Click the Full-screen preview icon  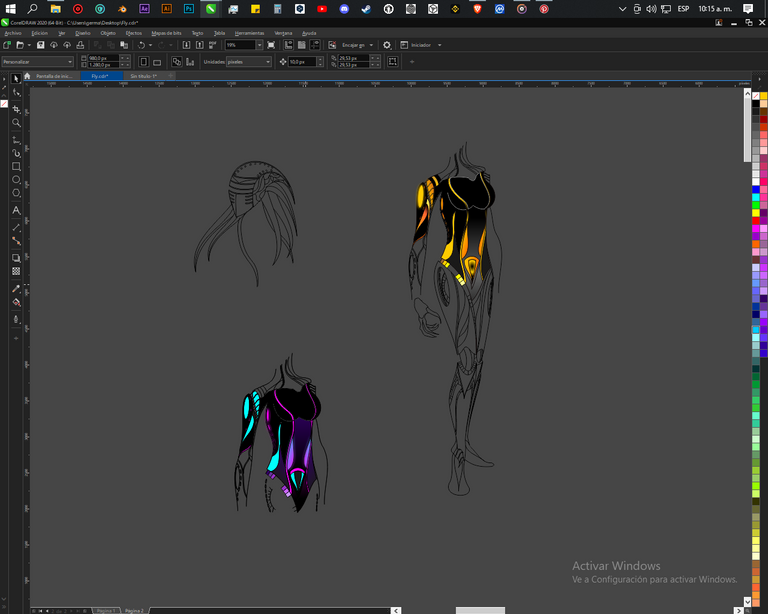tap(271, 45)
